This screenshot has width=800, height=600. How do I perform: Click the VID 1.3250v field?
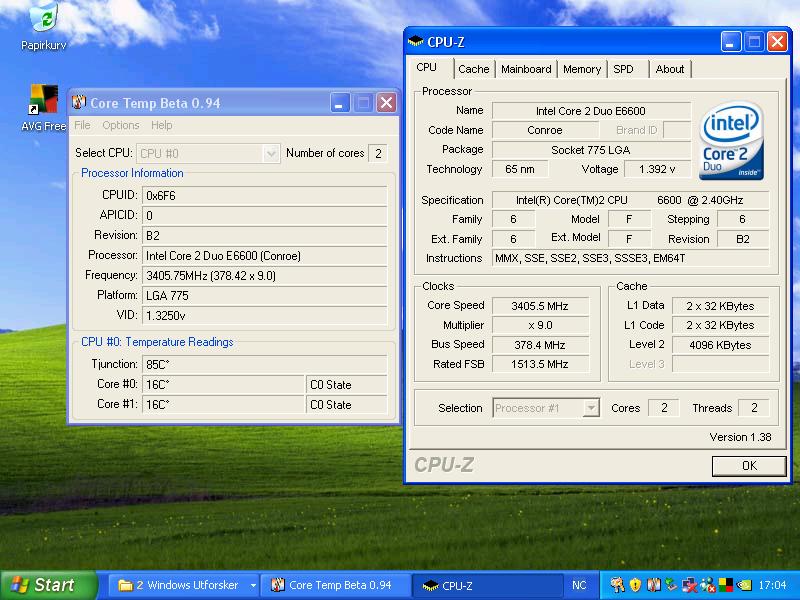pyautogui.click(x=264, y=316)
